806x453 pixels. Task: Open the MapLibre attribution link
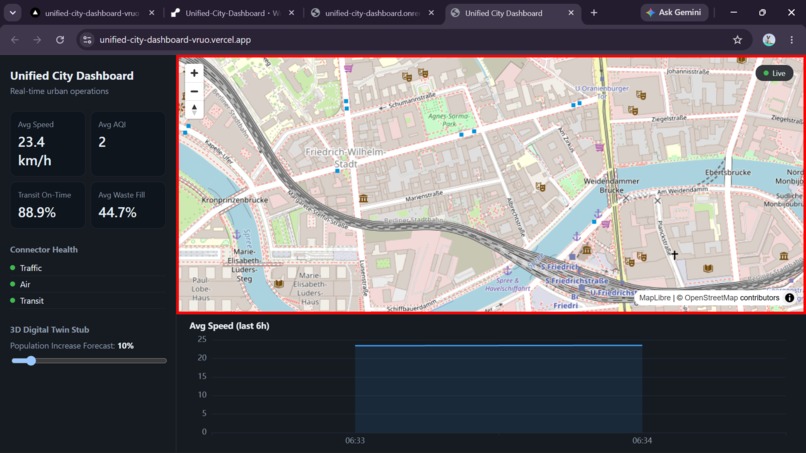(x=654, y=298)
